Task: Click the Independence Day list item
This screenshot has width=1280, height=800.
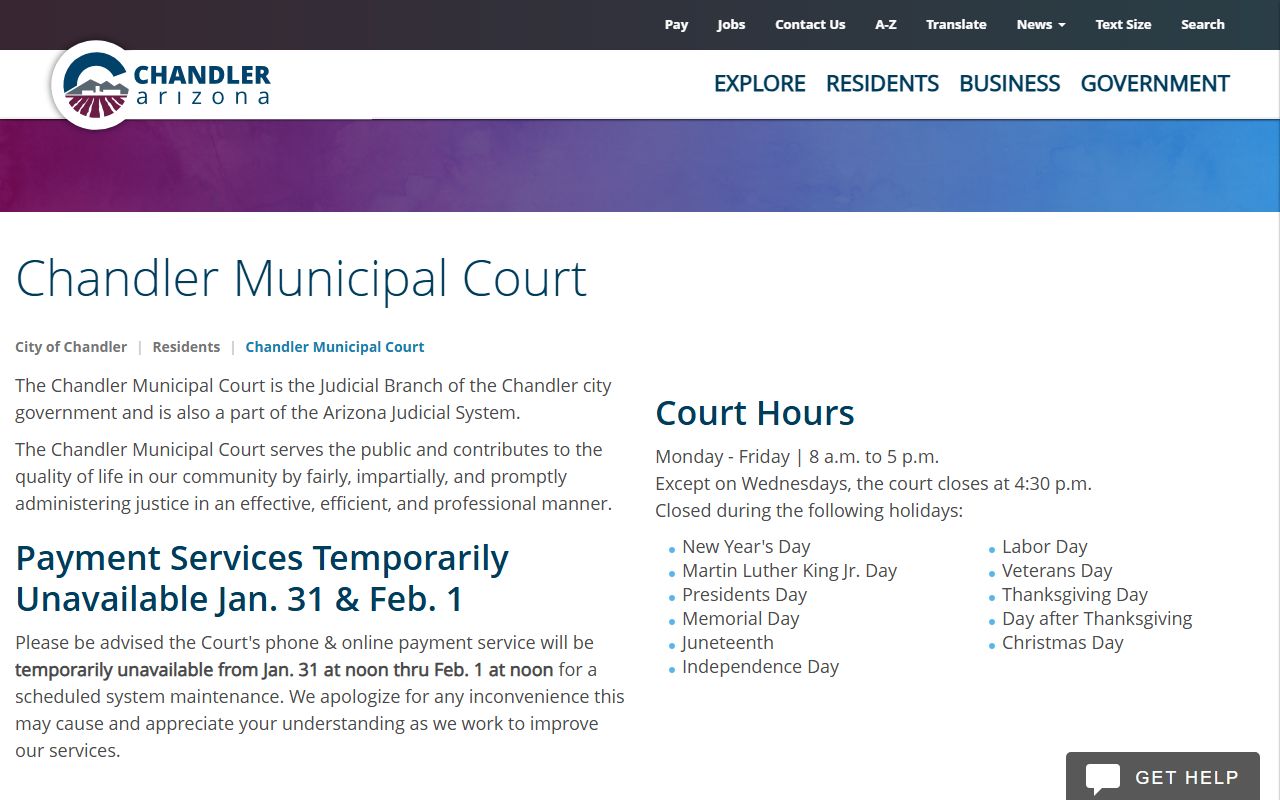Action: click(761, 667)
